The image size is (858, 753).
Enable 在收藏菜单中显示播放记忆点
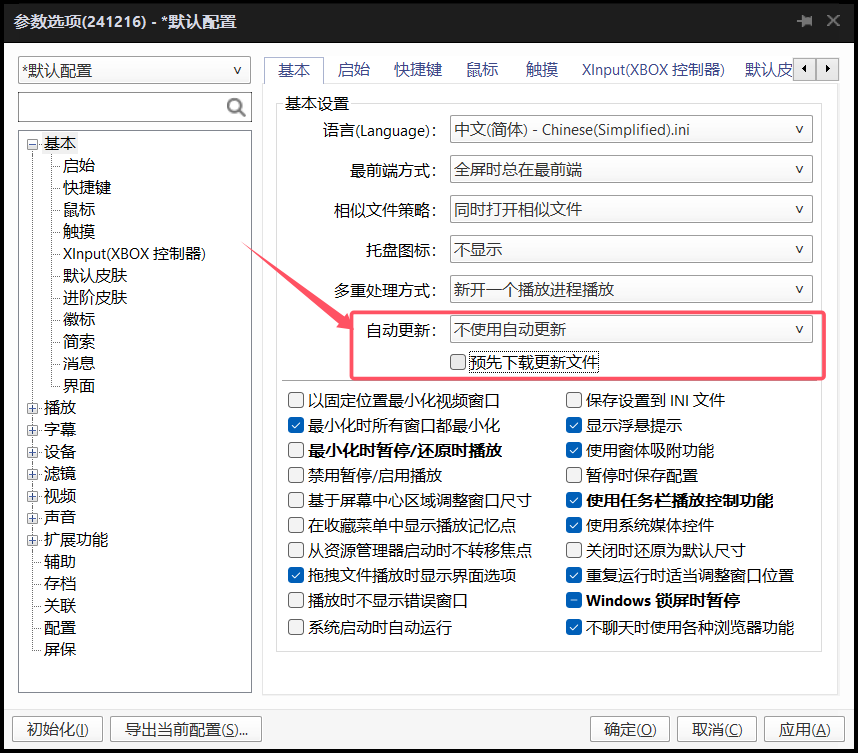295,525
